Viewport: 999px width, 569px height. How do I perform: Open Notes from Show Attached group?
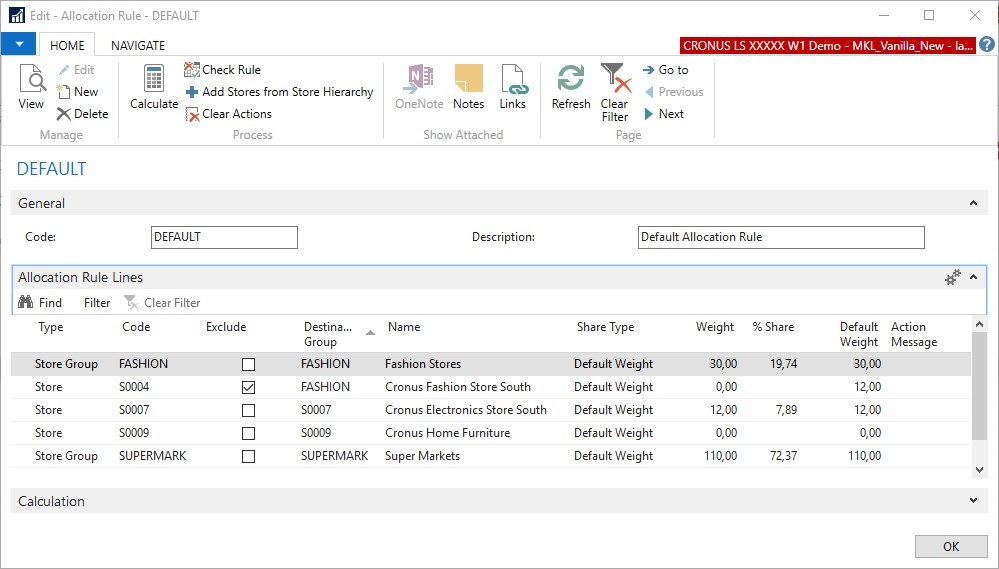(x=468, y=87)
